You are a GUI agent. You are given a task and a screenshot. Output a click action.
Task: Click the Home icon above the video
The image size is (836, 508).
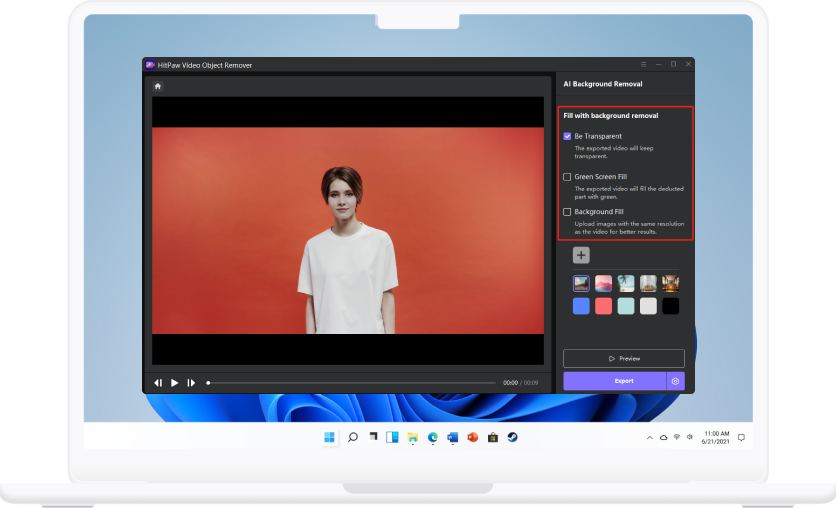point(157,86)
